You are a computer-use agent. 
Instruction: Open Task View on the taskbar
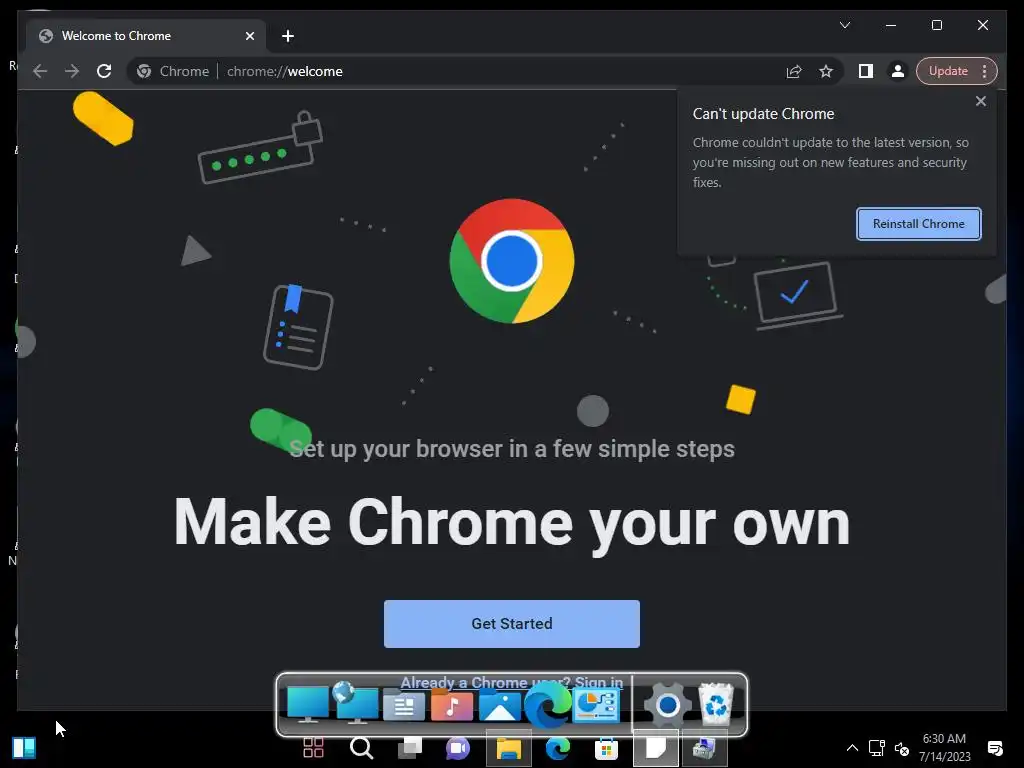pyautogui.click(x=410, y=748)
